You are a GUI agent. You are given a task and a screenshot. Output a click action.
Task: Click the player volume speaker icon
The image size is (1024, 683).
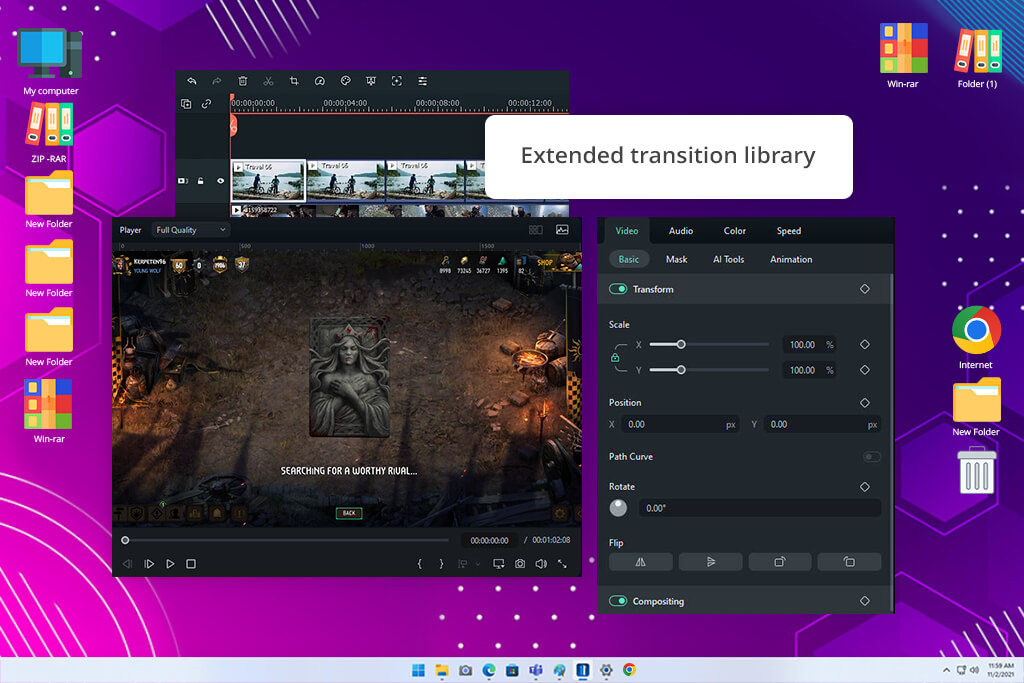541,564
